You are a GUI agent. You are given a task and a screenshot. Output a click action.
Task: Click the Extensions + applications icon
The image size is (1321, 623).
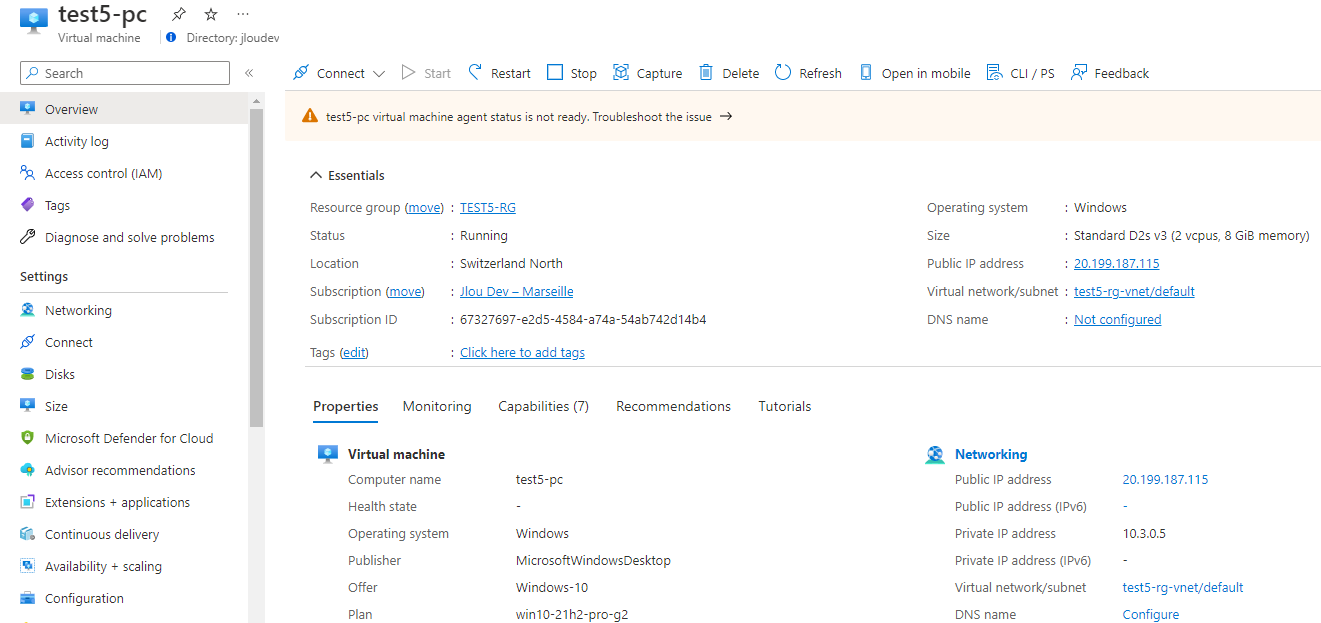[x=28, y=502]
